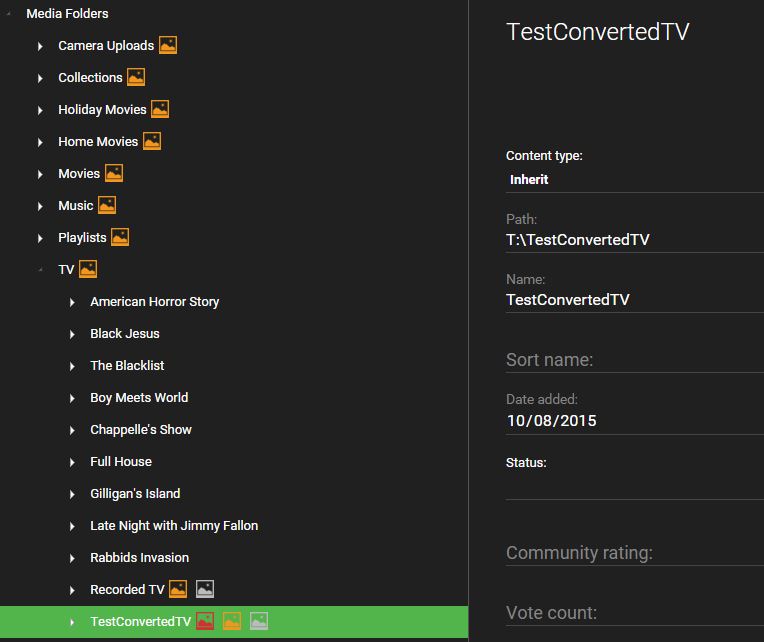
Task: Select Black Jesus in tree
Action: point(125,334)
